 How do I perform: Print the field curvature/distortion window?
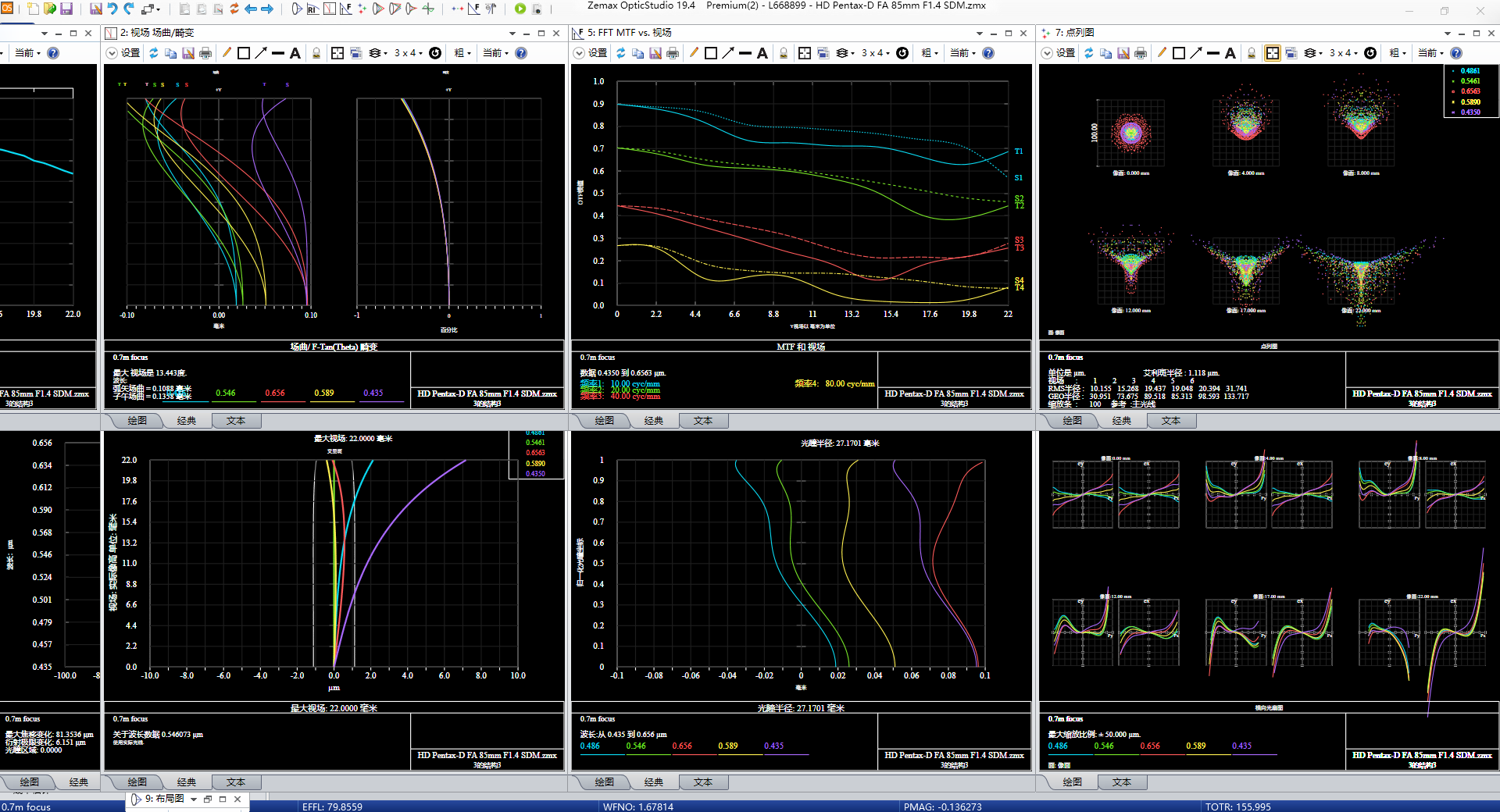click(205, 53)
